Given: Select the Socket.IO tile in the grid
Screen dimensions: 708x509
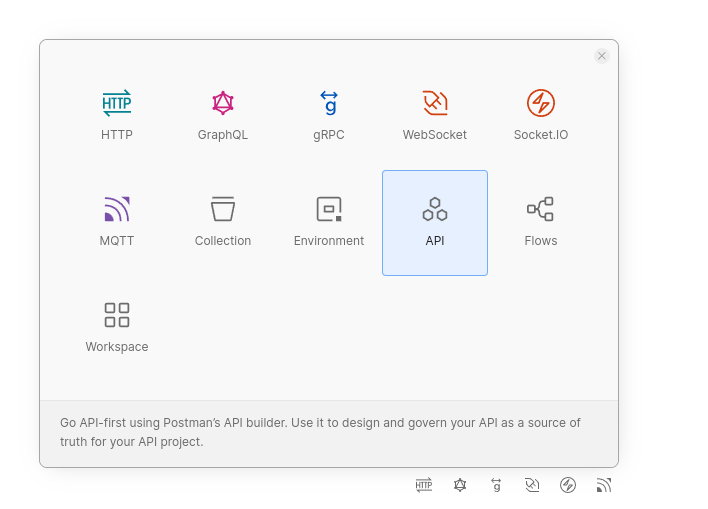Looking at the screenshot, I should (x=541, y=116).
